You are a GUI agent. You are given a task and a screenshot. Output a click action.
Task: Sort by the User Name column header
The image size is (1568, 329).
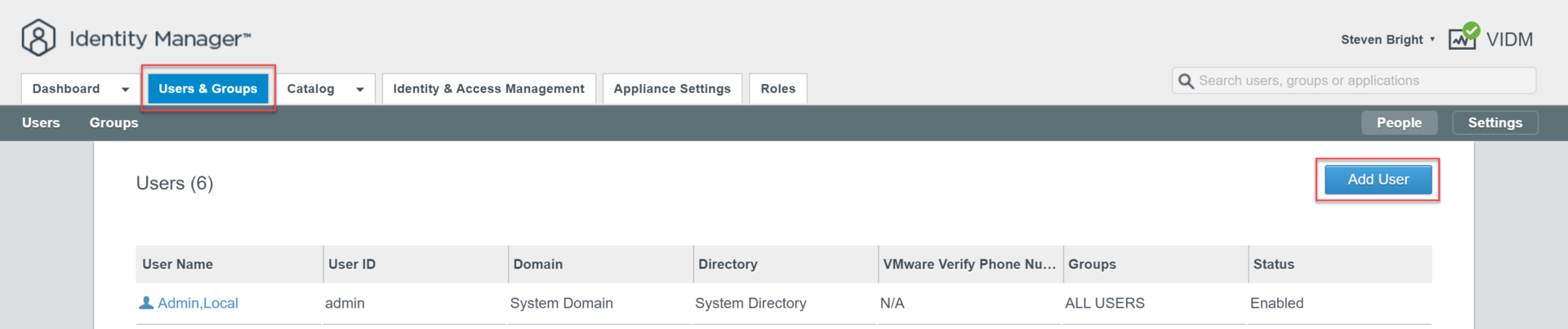click(x=177, y=265)
